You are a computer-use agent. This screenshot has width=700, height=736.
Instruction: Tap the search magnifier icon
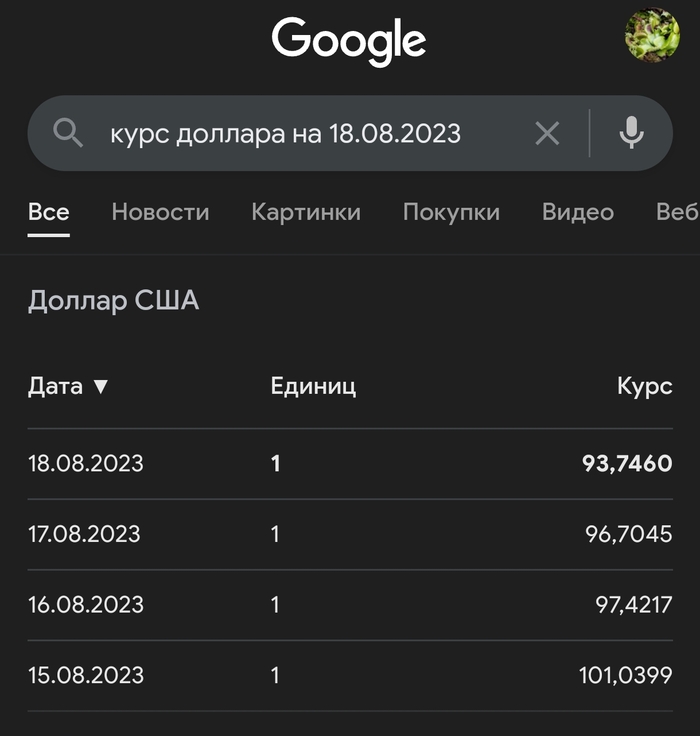click(x=67, y=133)
